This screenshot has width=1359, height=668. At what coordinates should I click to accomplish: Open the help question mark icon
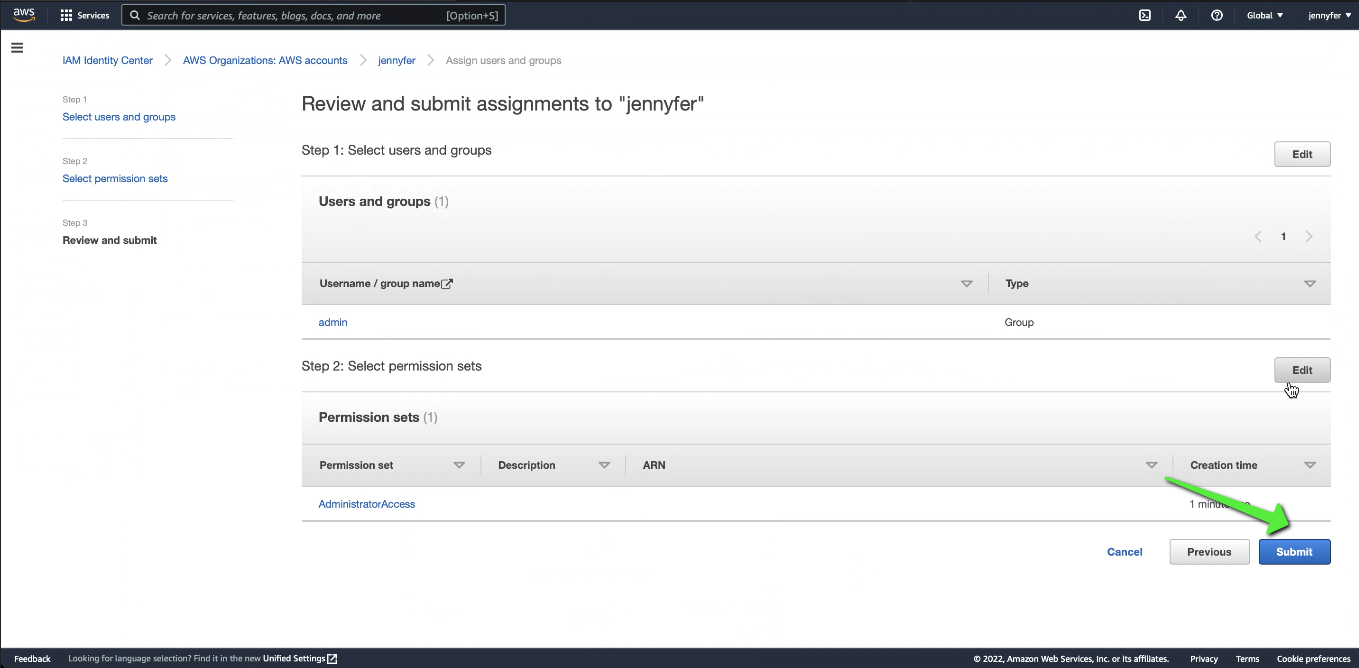coord(1217,15)
